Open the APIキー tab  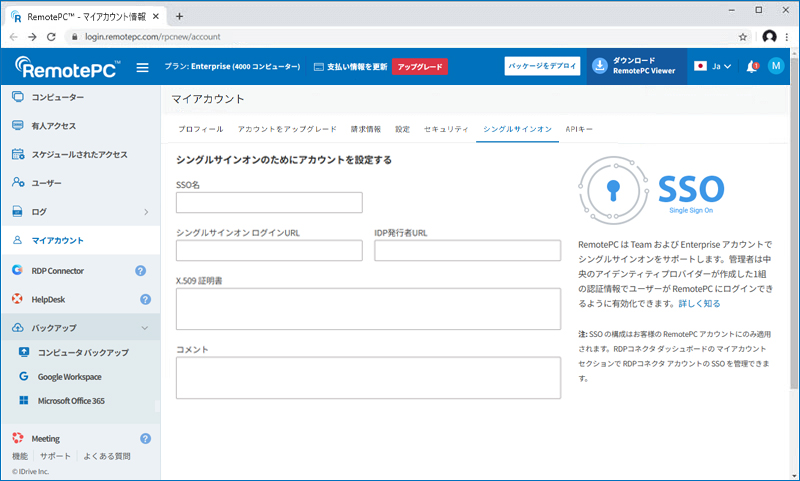(579, 129)
